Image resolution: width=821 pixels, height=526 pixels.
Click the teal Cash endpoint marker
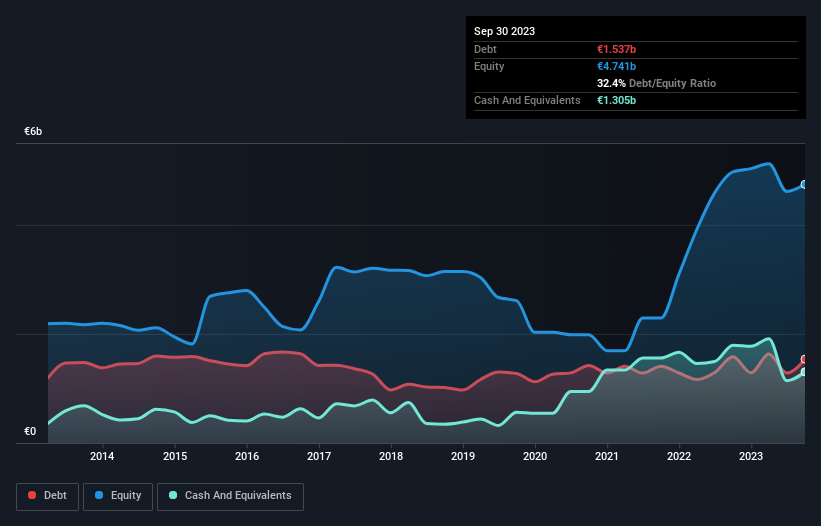coord(804,372)
